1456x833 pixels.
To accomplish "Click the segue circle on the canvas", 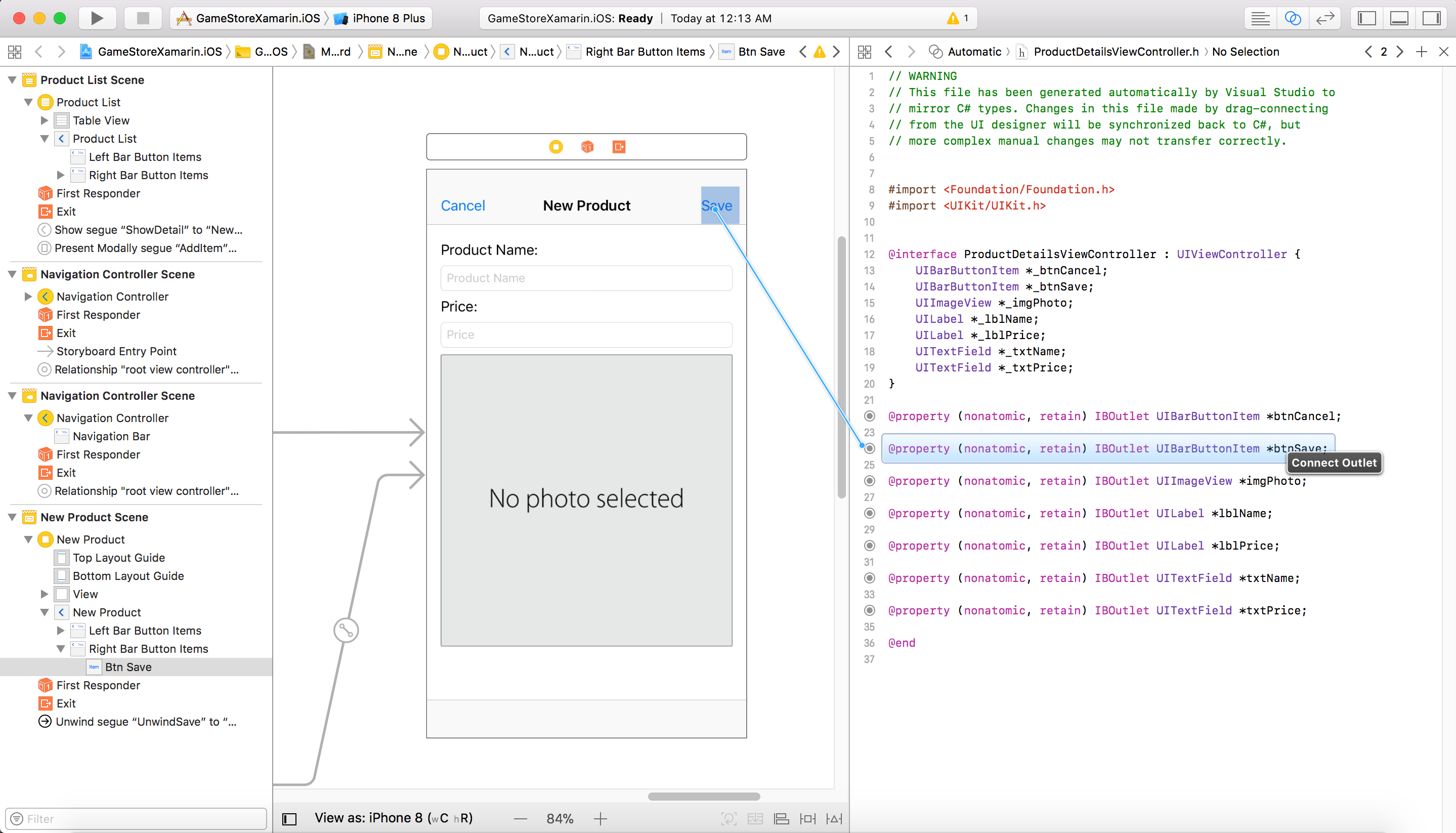I will click(x=346, y=631).
